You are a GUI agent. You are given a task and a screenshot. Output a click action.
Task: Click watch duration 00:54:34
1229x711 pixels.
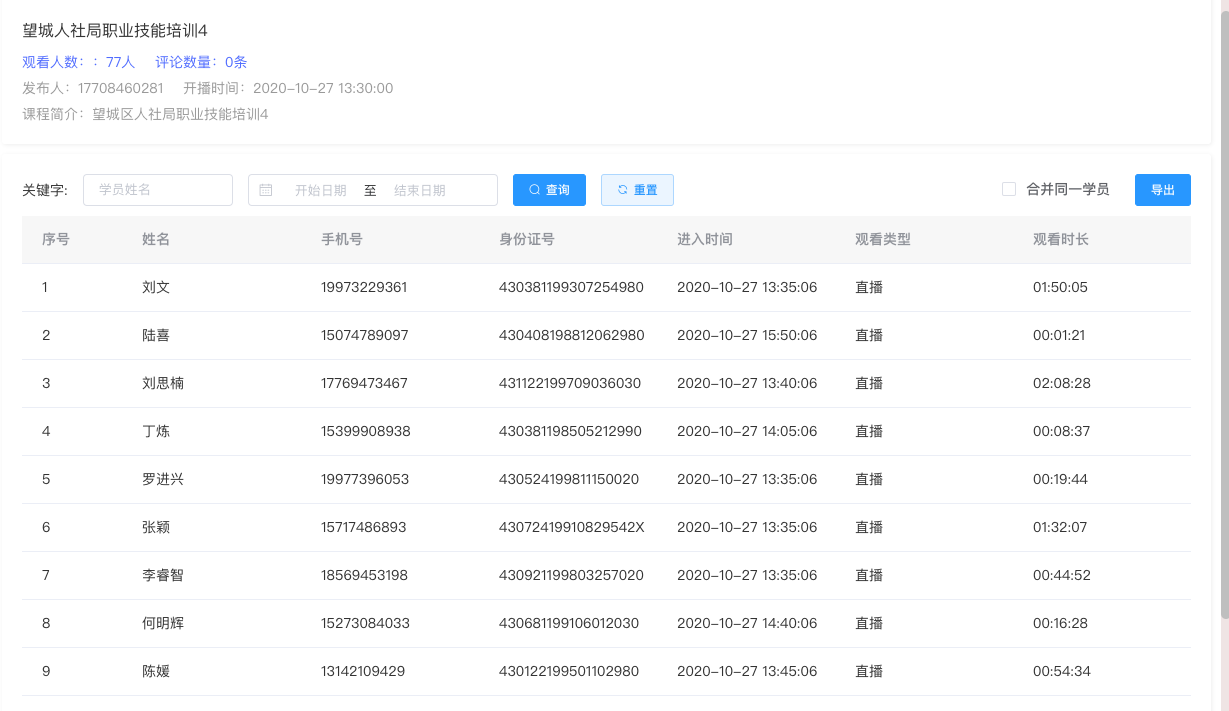pos(1062,672)
